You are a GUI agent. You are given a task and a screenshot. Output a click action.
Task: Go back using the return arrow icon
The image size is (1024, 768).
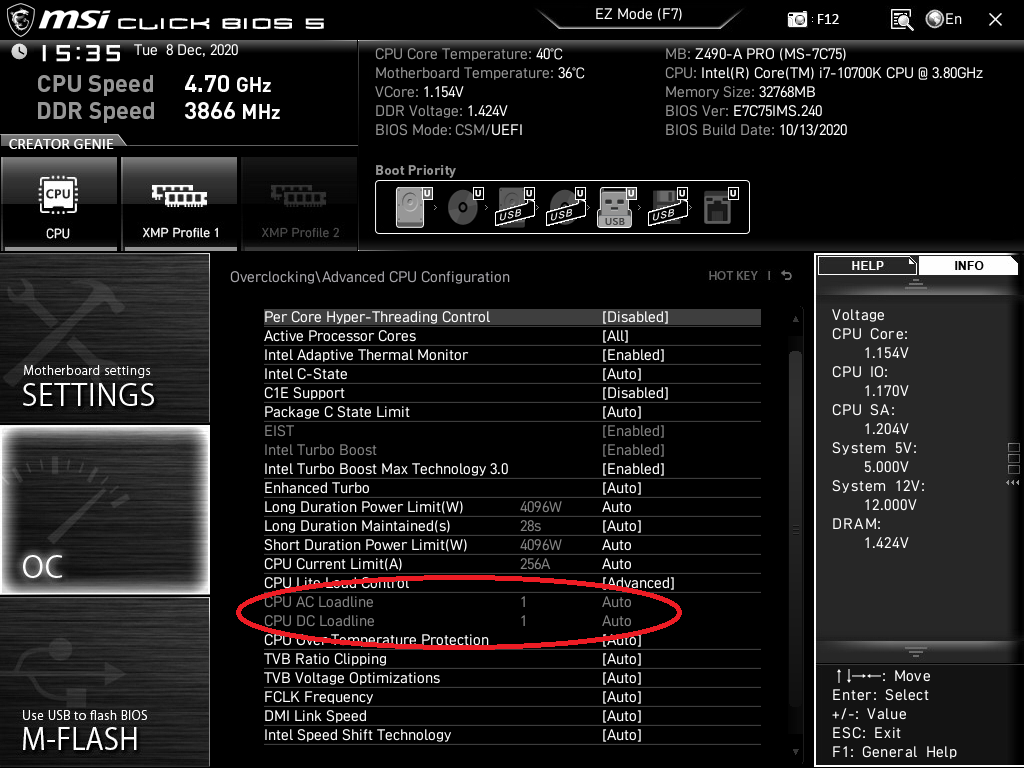pyautogui.click(x=787, y=276)
